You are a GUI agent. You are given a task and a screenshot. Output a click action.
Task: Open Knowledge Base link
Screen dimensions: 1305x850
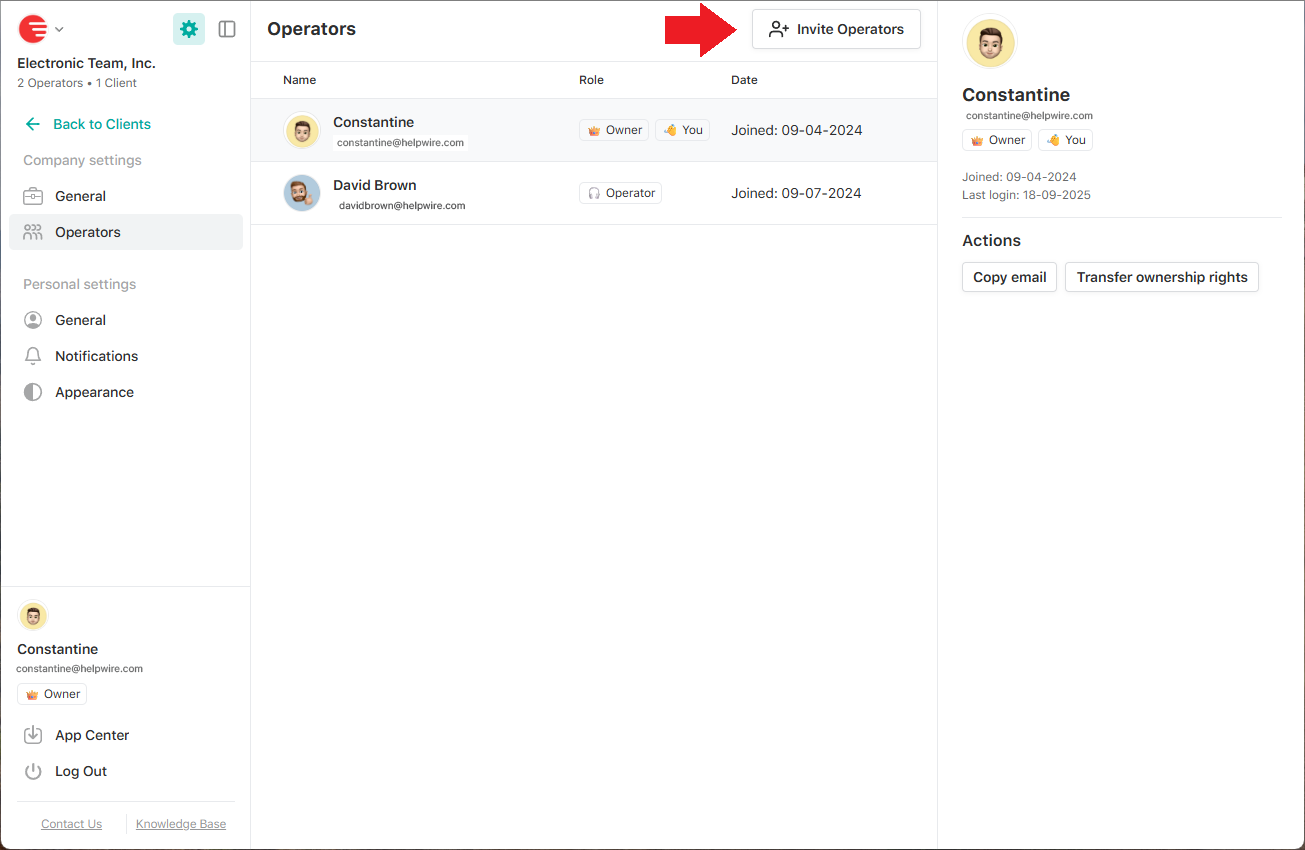click(x=181, y=824)
